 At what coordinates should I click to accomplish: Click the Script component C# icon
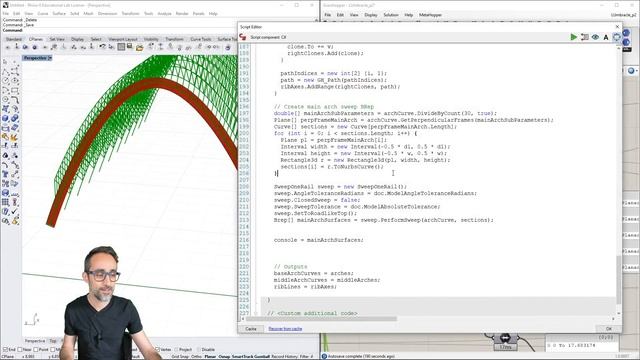[x=243, y=37]
